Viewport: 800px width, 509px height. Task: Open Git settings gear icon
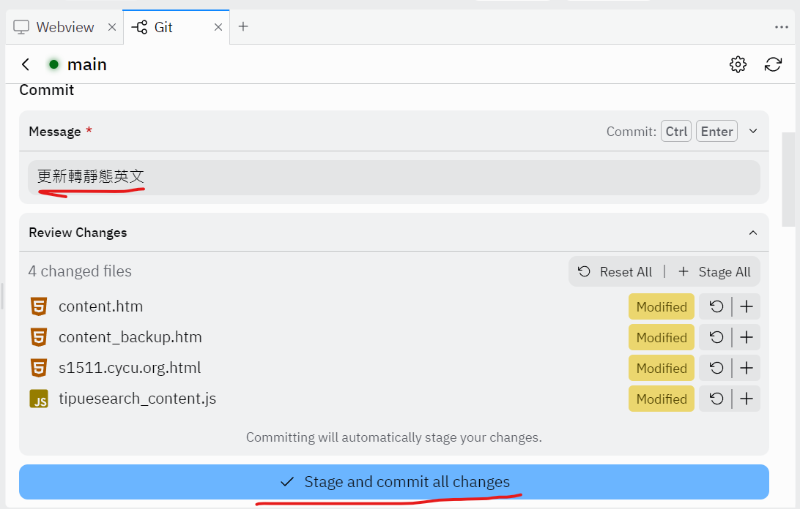click(738, 64)
